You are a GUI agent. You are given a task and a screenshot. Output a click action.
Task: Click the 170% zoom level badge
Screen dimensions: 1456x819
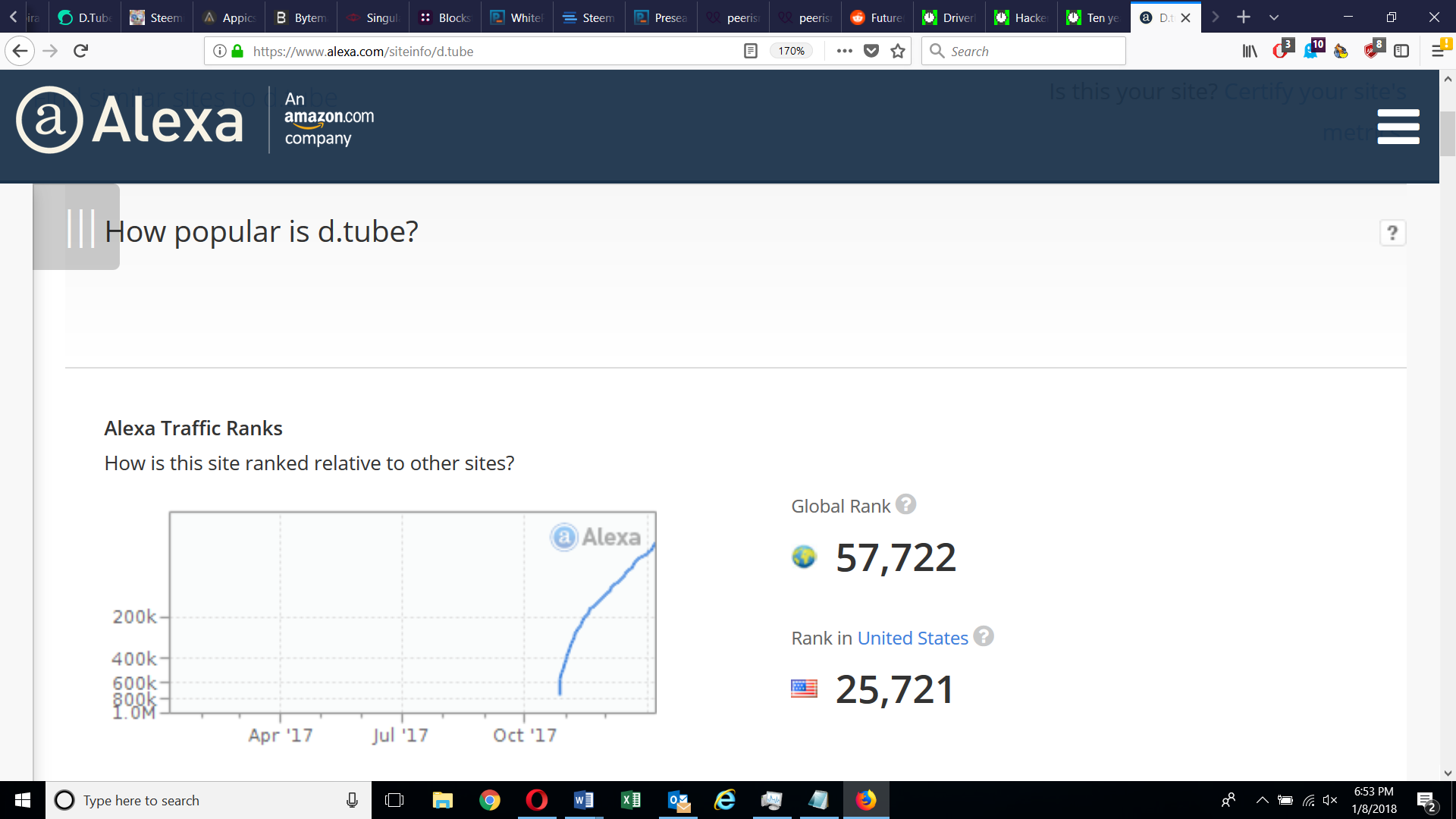click(791, 51)
